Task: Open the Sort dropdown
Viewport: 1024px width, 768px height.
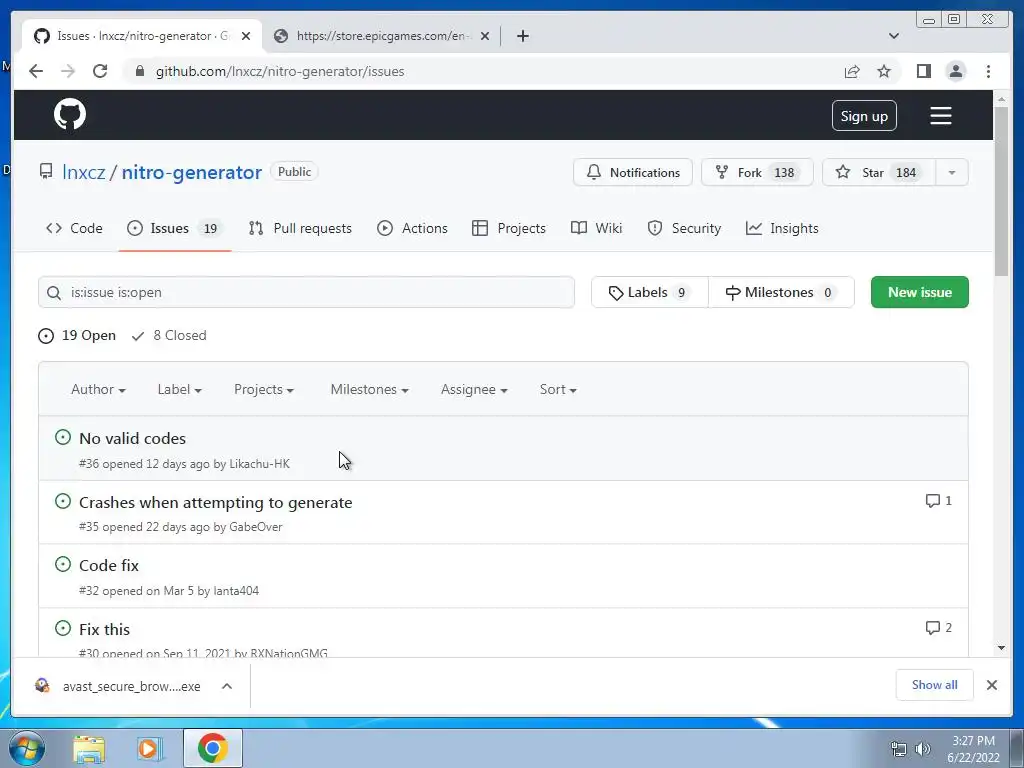Action: 558,389
